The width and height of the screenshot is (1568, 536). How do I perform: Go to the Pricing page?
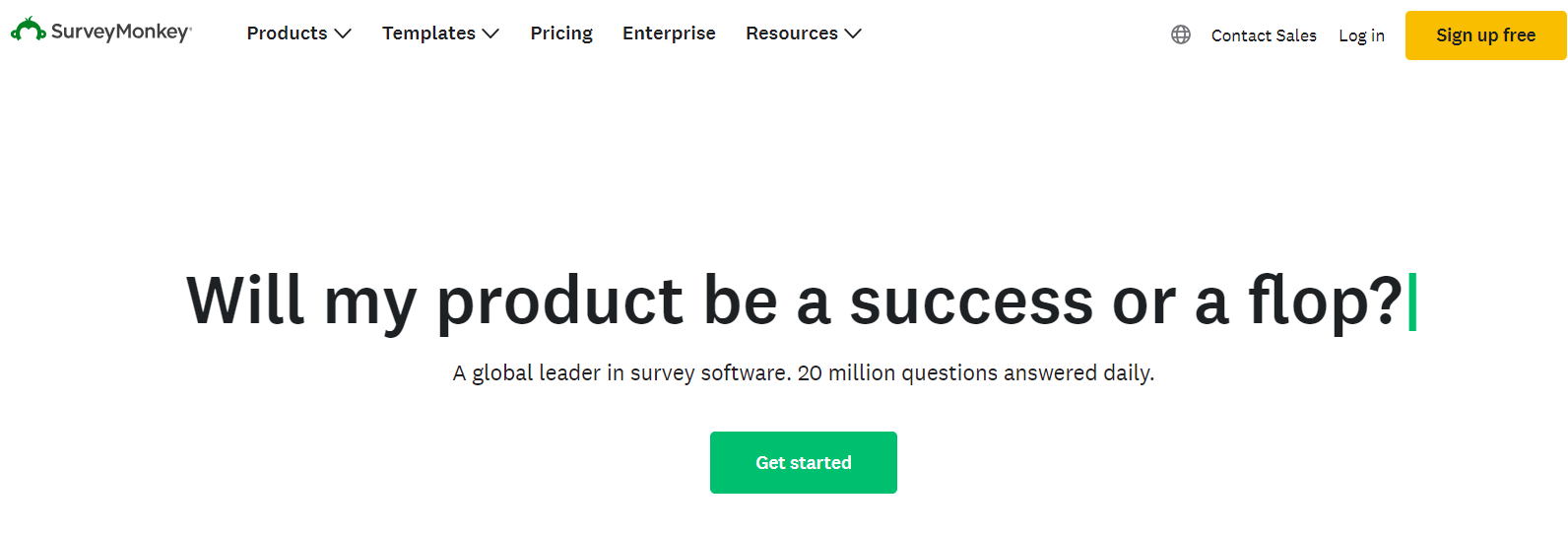pos(561,33)
